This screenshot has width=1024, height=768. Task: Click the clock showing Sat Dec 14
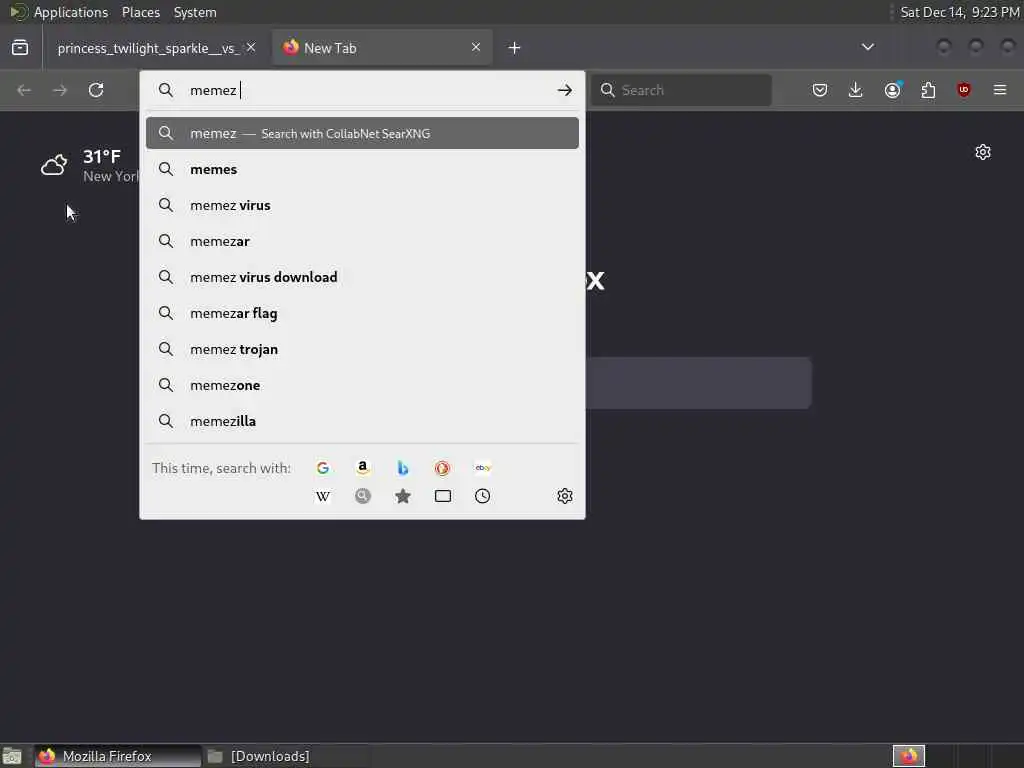pyautogui.click(x=959, y=12)
